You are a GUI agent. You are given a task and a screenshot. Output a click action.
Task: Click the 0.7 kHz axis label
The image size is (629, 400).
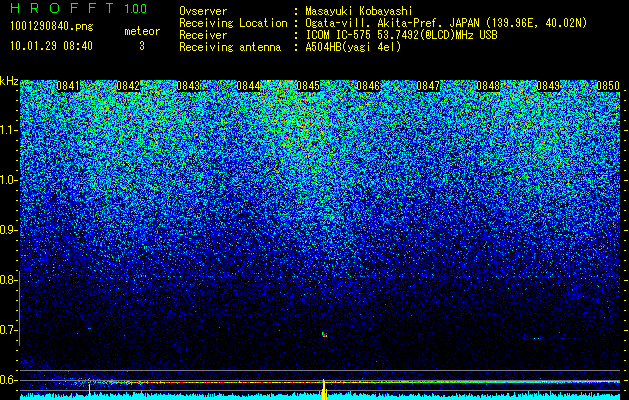8,330
